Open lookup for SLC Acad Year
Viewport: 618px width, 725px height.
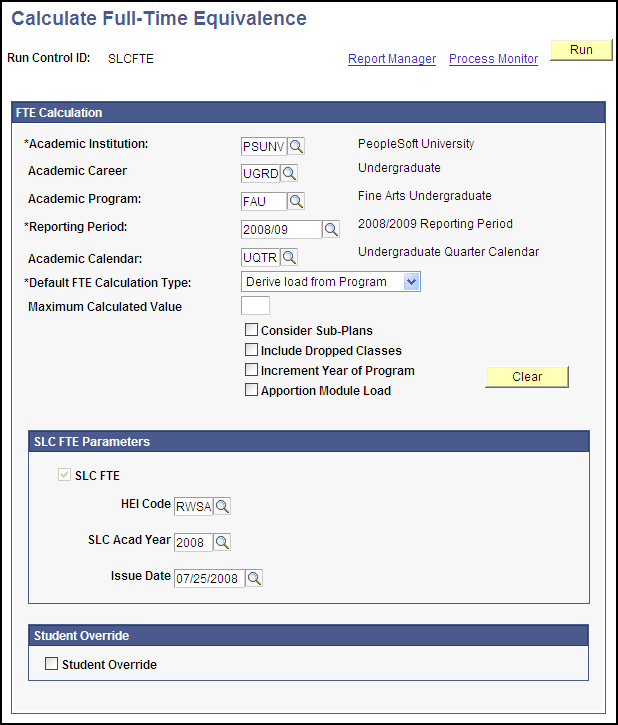coord(222,542)
